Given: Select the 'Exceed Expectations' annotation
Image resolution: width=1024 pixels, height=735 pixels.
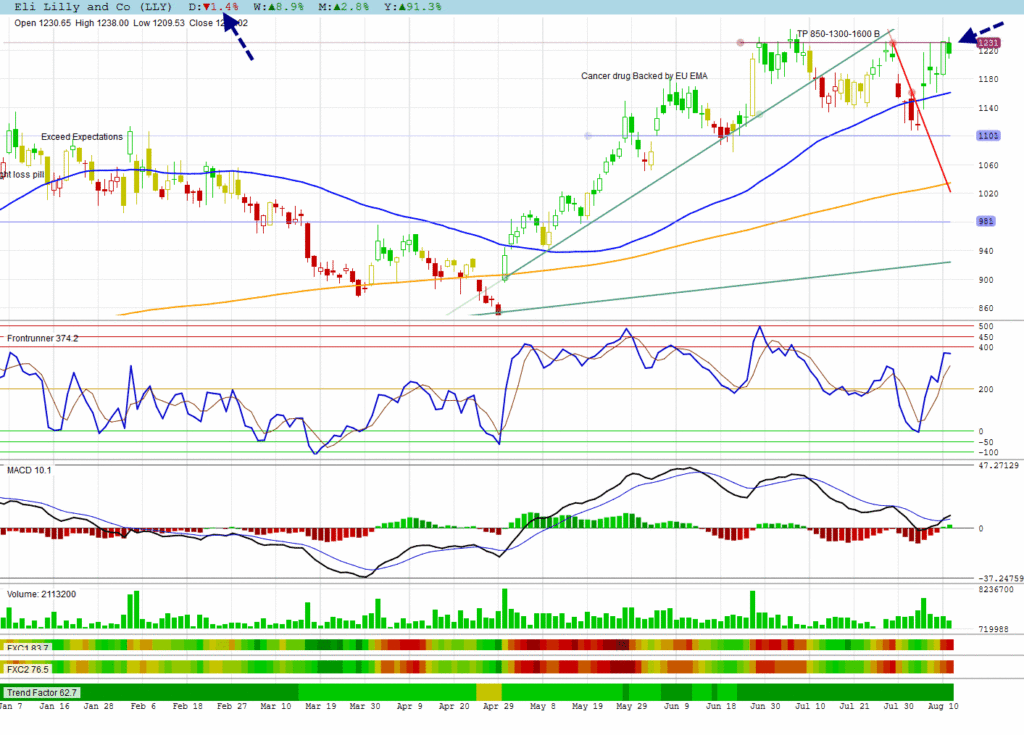Looking at the screenshot, I should [82, 137].
